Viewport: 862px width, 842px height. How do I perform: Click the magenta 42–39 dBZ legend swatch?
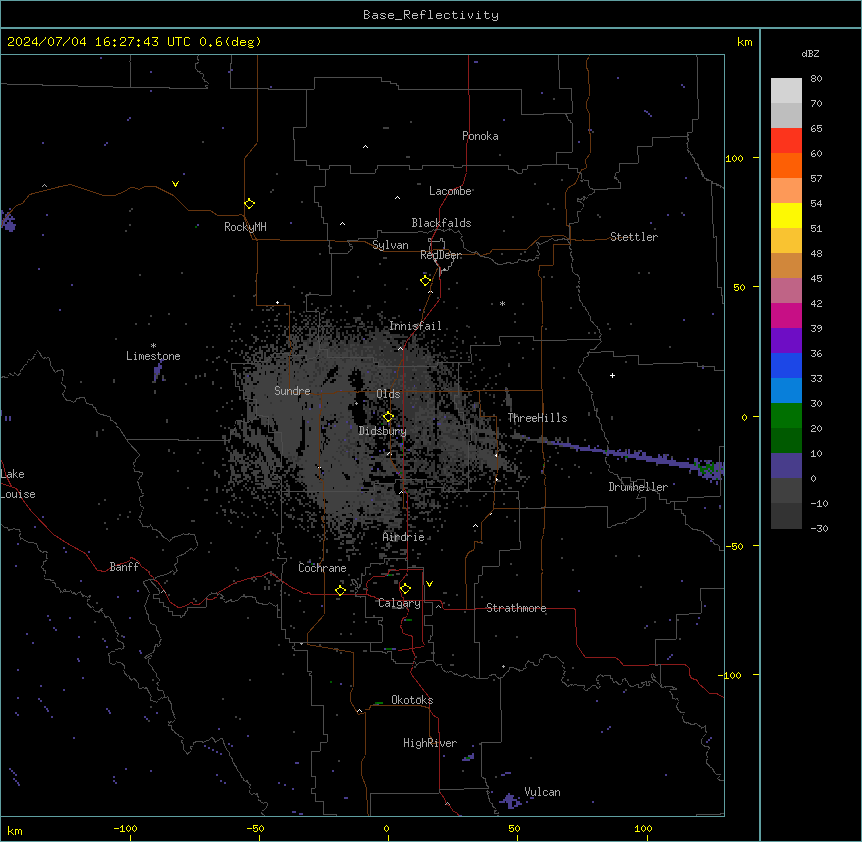coord(786,315)
